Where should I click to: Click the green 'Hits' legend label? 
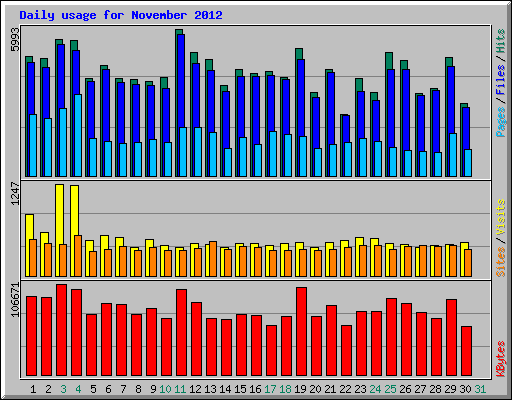[x=500, y=41]
